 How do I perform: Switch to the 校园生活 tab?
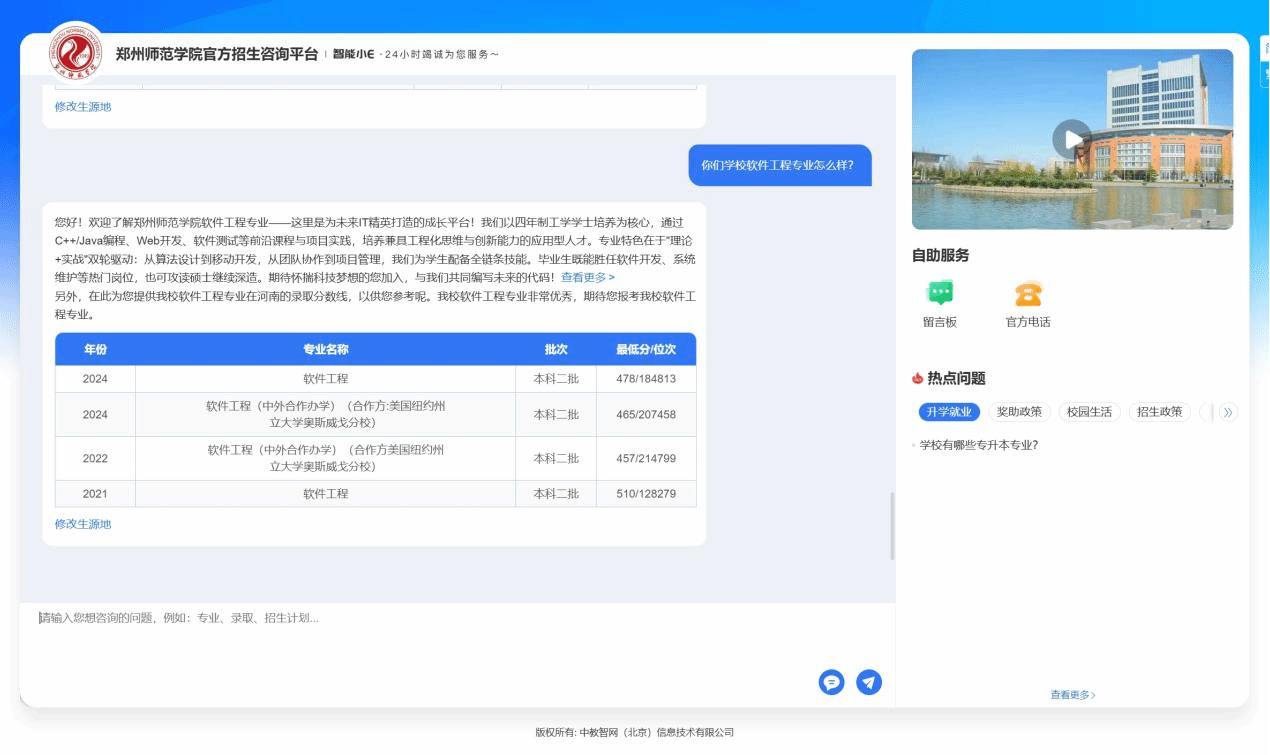pyautogui.click(x=1089, y=412)
